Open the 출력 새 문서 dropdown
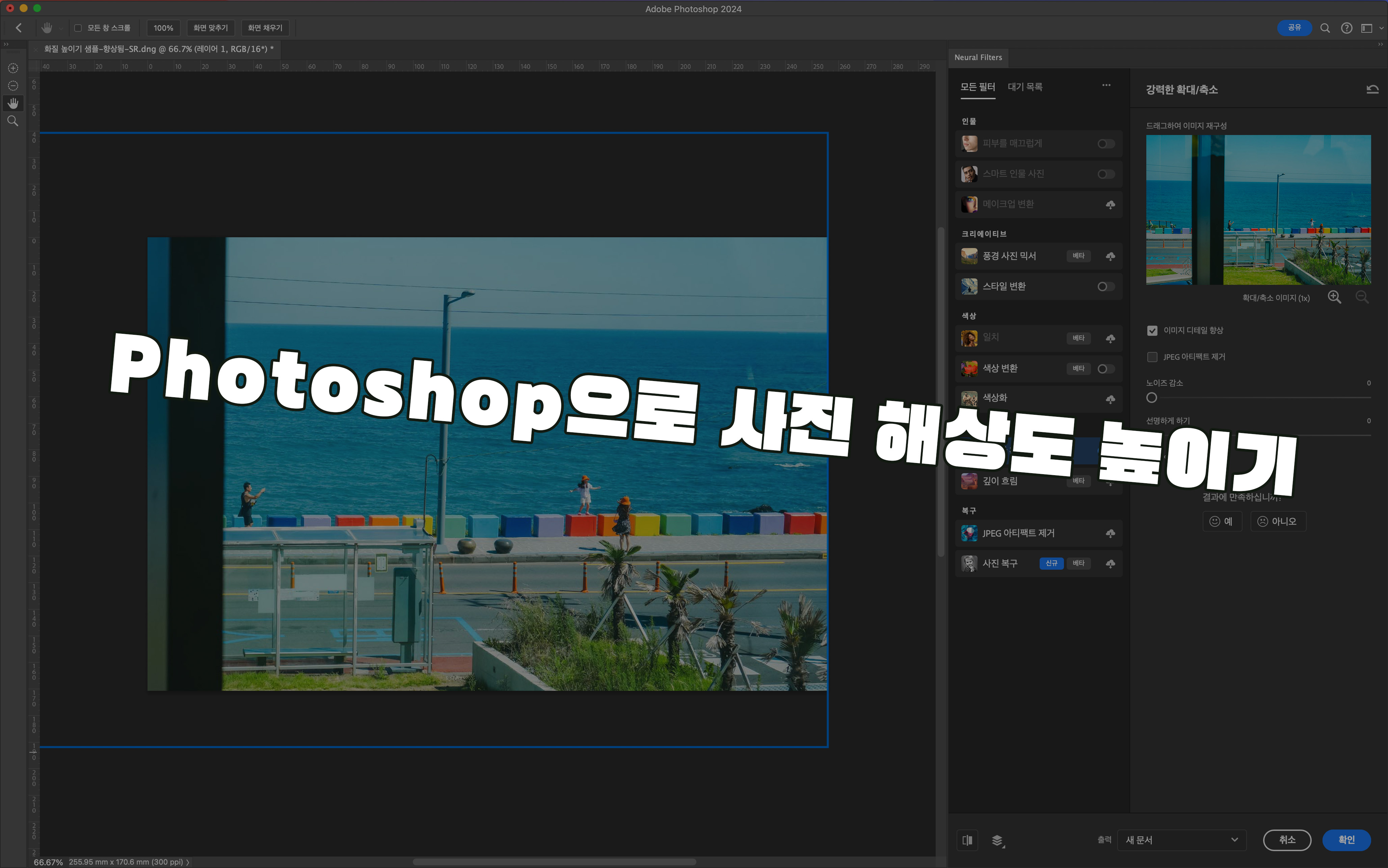 1182,840
